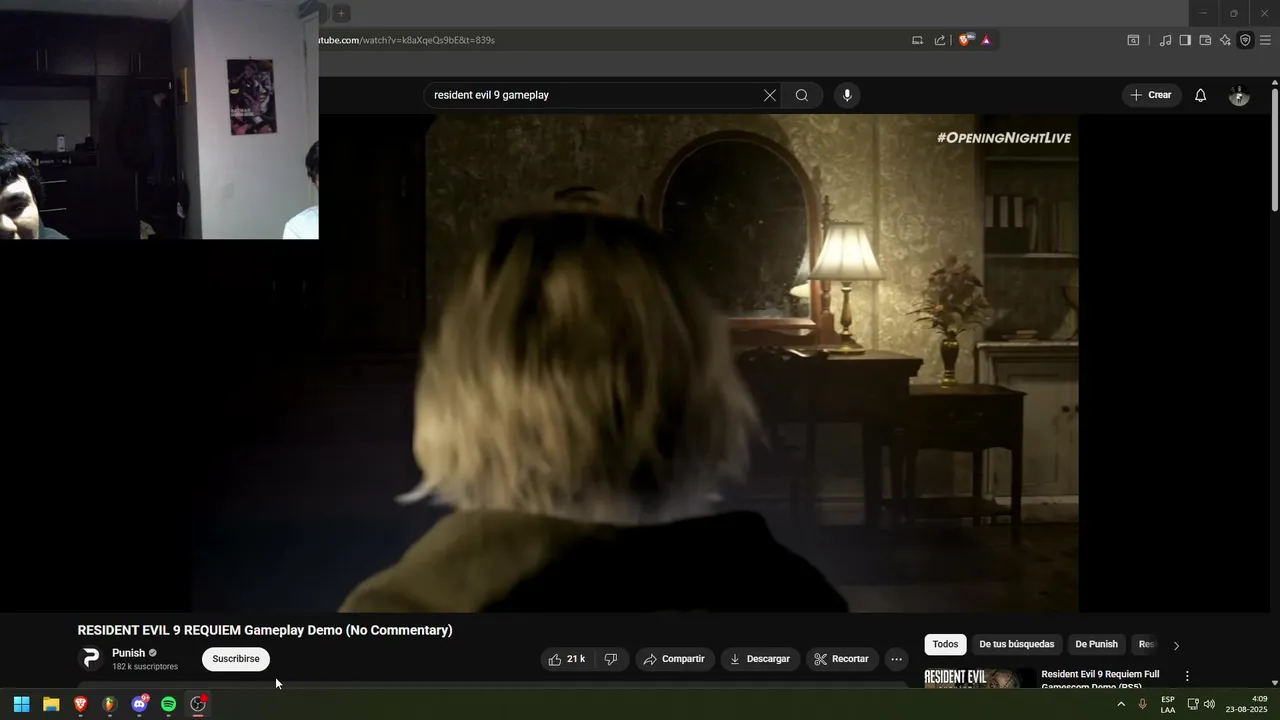Image resolution: width=1280 pixels, height=720 pixels.
Task: Open the Brave Wallet icon
Action: tap(1205, 40)
